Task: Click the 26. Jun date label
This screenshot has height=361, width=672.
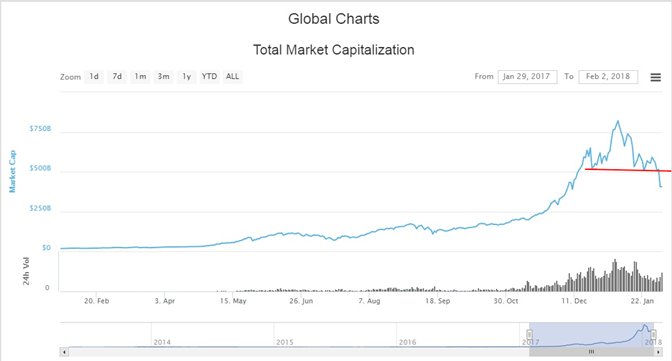Action: point(301,301)
